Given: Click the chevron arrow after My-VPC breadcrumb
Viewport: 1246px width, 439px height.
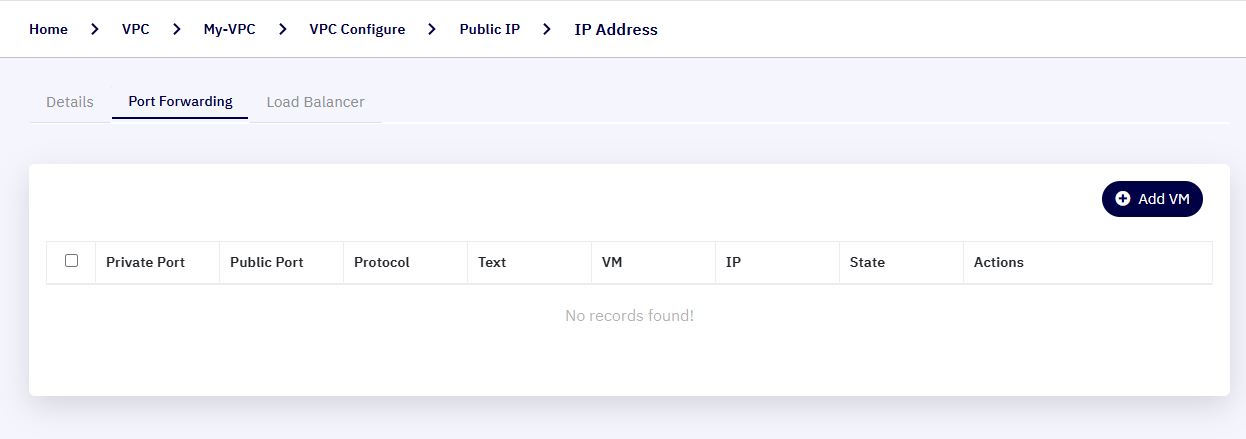Looking at the screenshot, I should 283,29.
